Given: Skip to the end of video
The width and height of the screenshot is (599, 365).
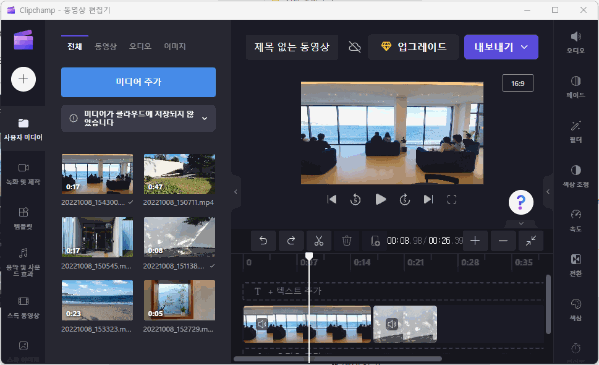Looking at the screenshot, I should [429, 199].
